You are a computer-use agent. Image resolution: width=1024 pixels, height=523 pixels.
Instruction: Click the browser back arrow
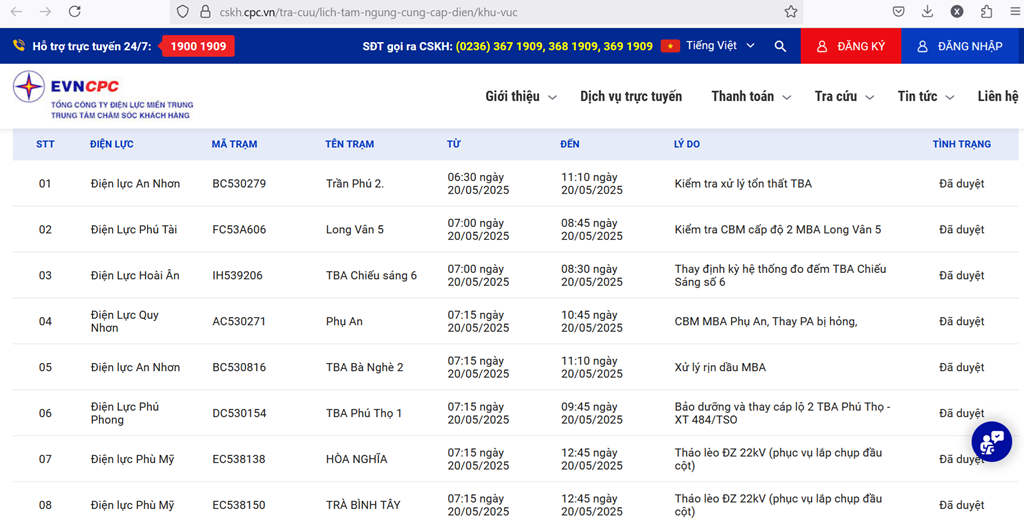coord(17,12)
